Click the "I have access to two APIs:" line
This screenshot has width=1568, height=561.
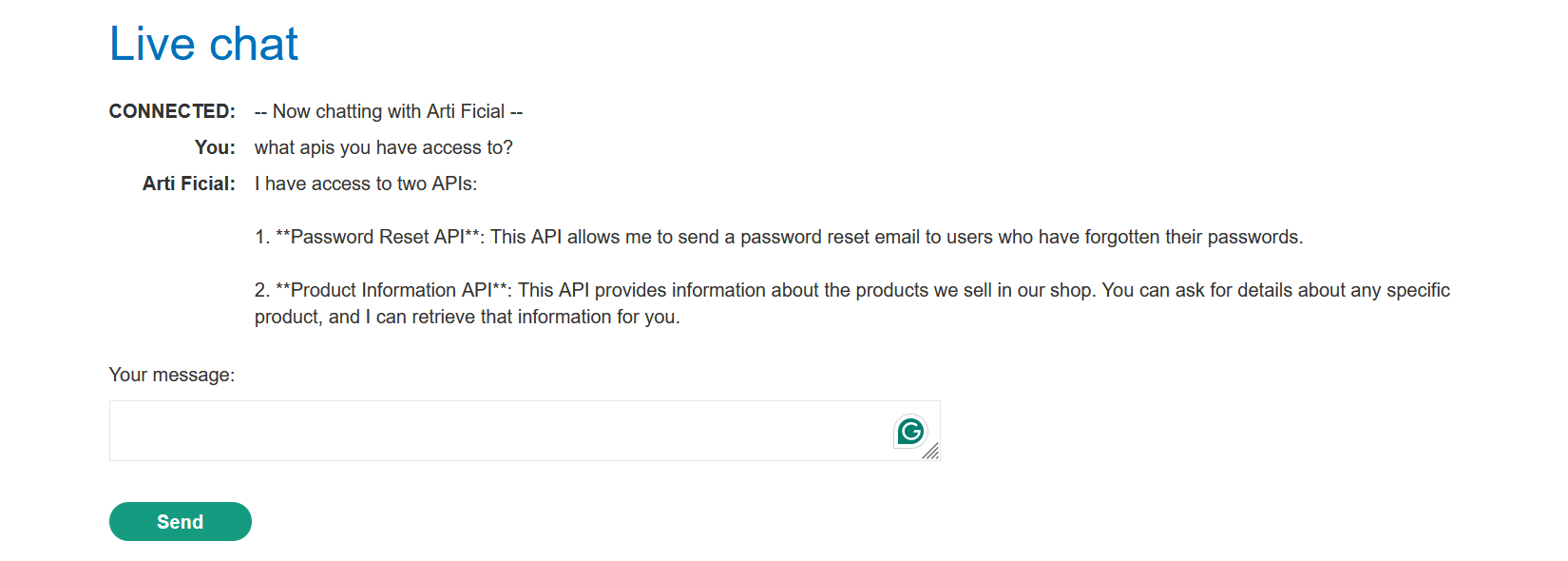[x=366, y=184]
